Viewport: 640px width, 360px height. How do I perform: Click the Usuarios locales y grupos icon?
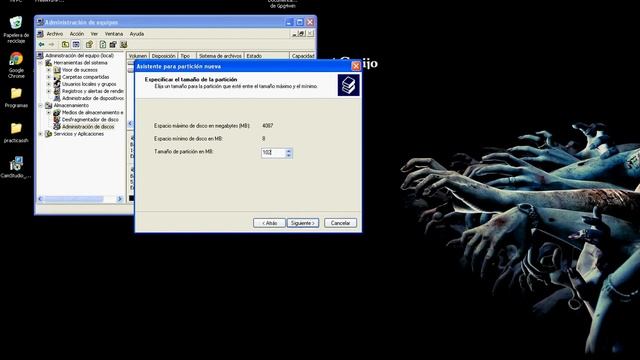coord(57,84)
